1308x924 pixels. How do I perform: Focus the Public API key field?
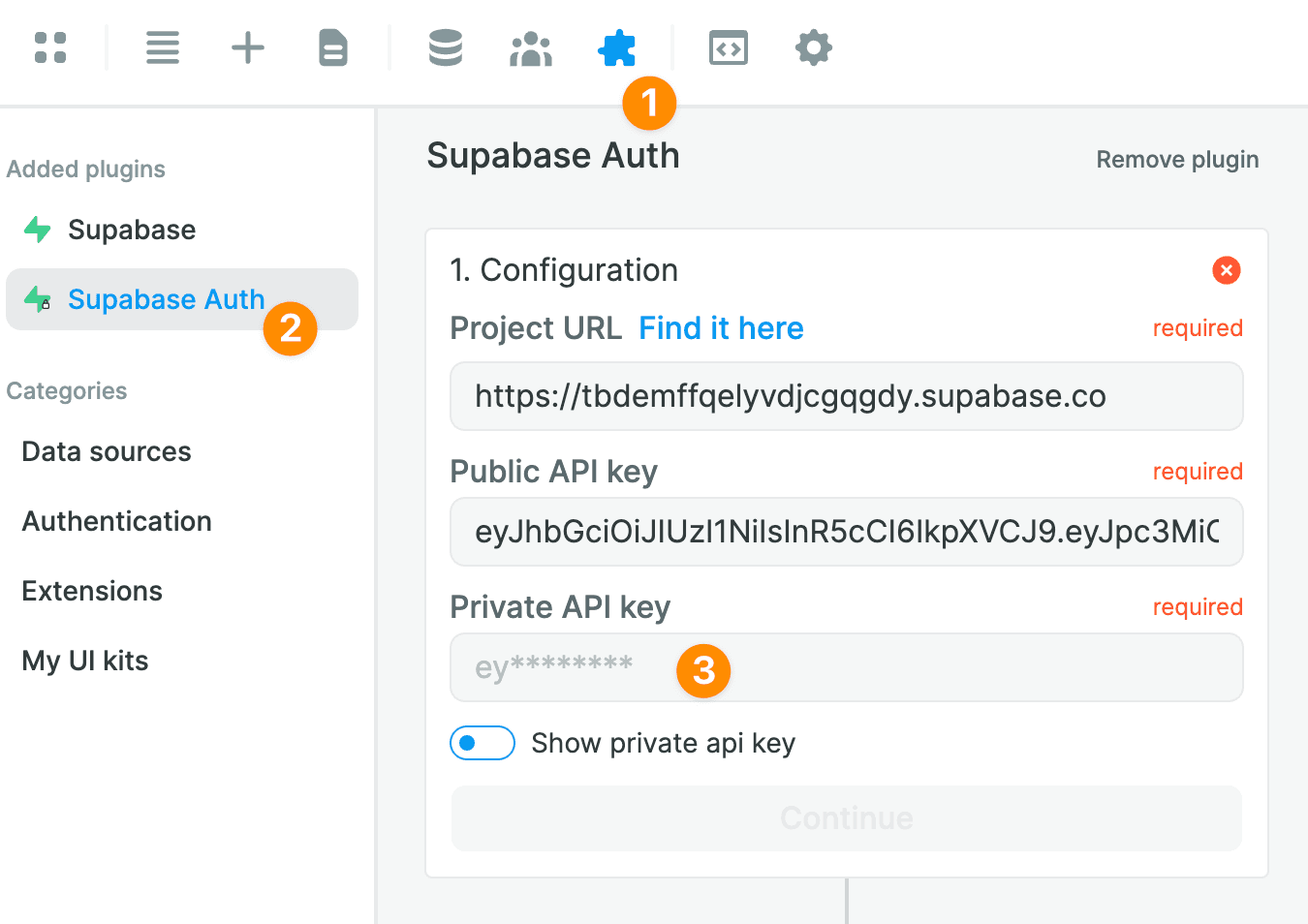pos(847,532)
